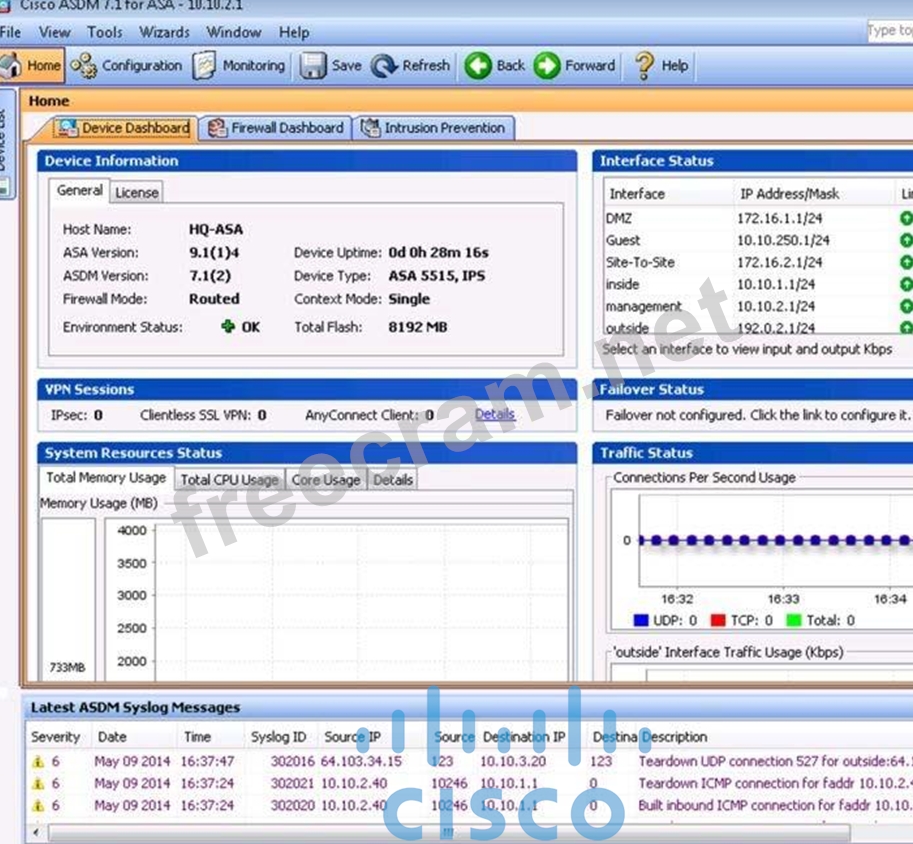Screen dimensions: 913x844
Task: Open the Wizards menu
Action: (x=164, y=32)
